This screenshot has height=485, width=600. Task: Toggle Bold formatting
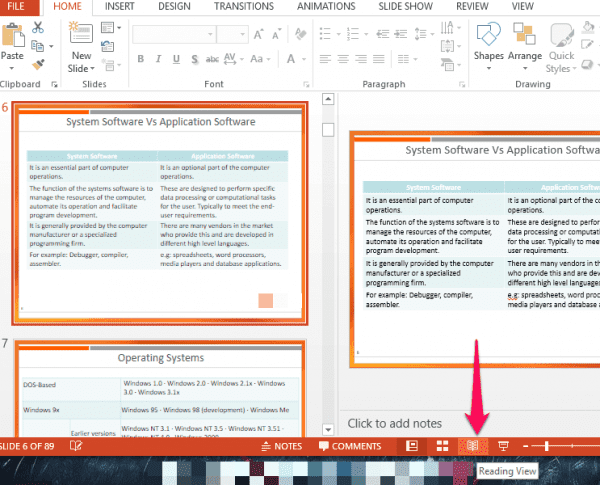point(141,59)
